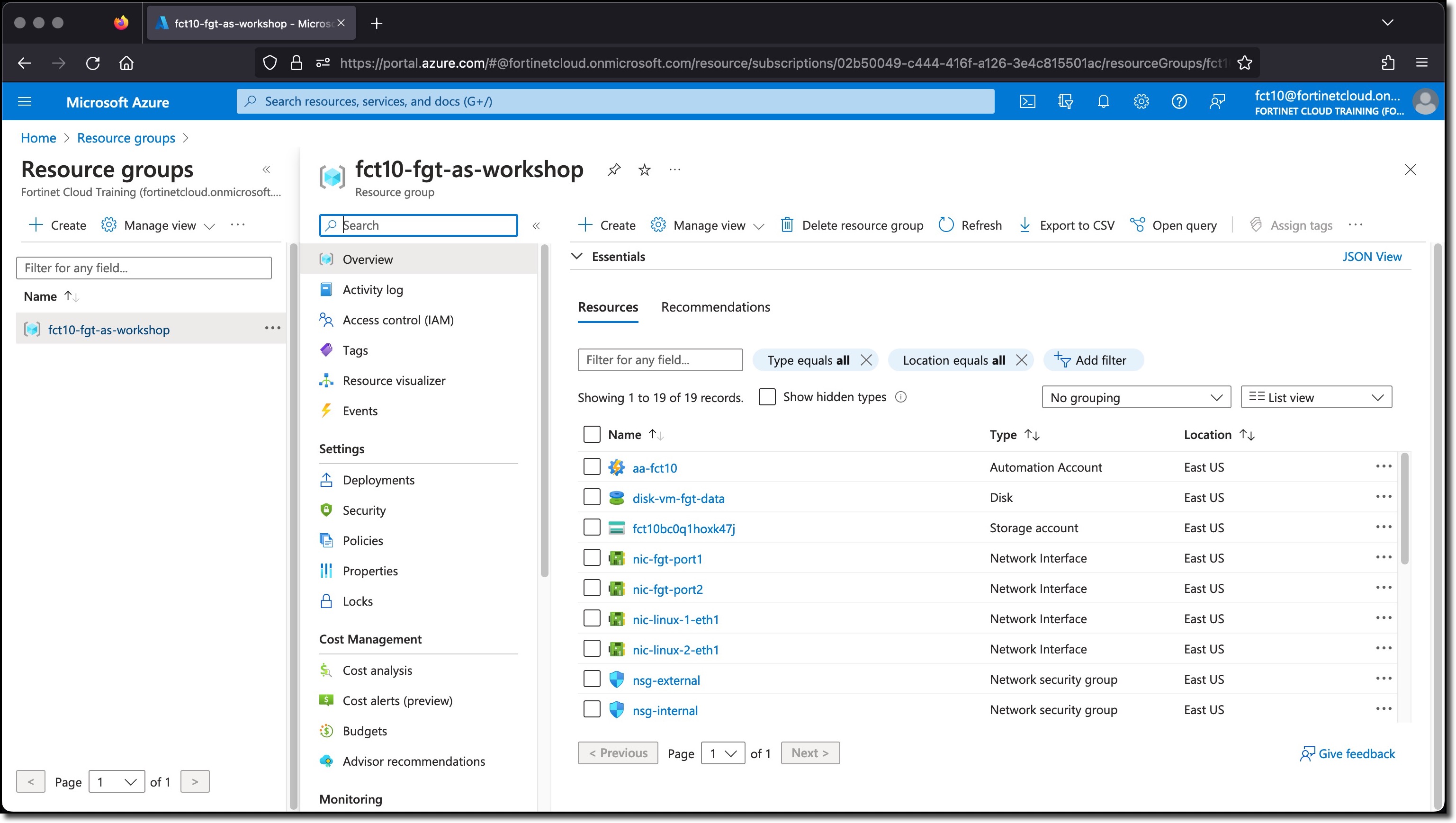1456x823 pixels.
Task: Toggle Show hidden types checkbox
Action: 767,397
